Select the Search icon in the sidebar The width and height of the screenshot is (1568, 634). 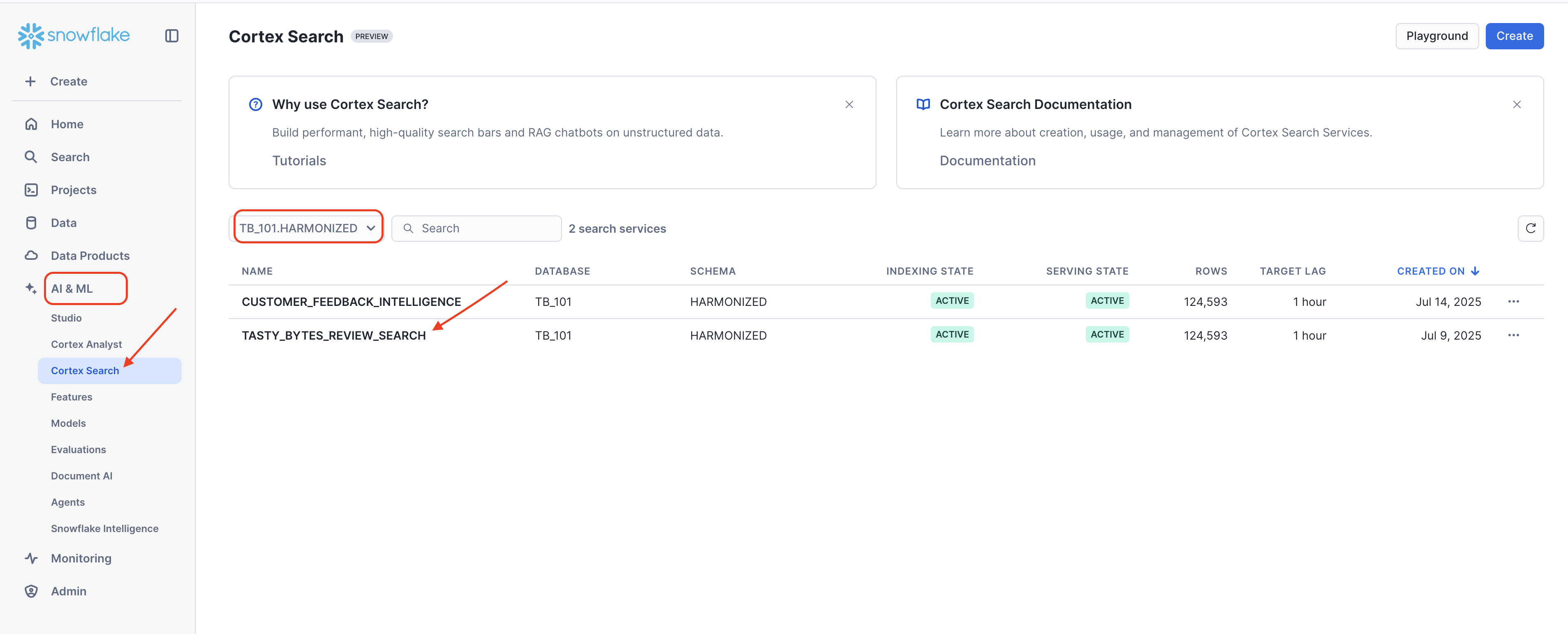pyautogui.click(x=31, y=157)
